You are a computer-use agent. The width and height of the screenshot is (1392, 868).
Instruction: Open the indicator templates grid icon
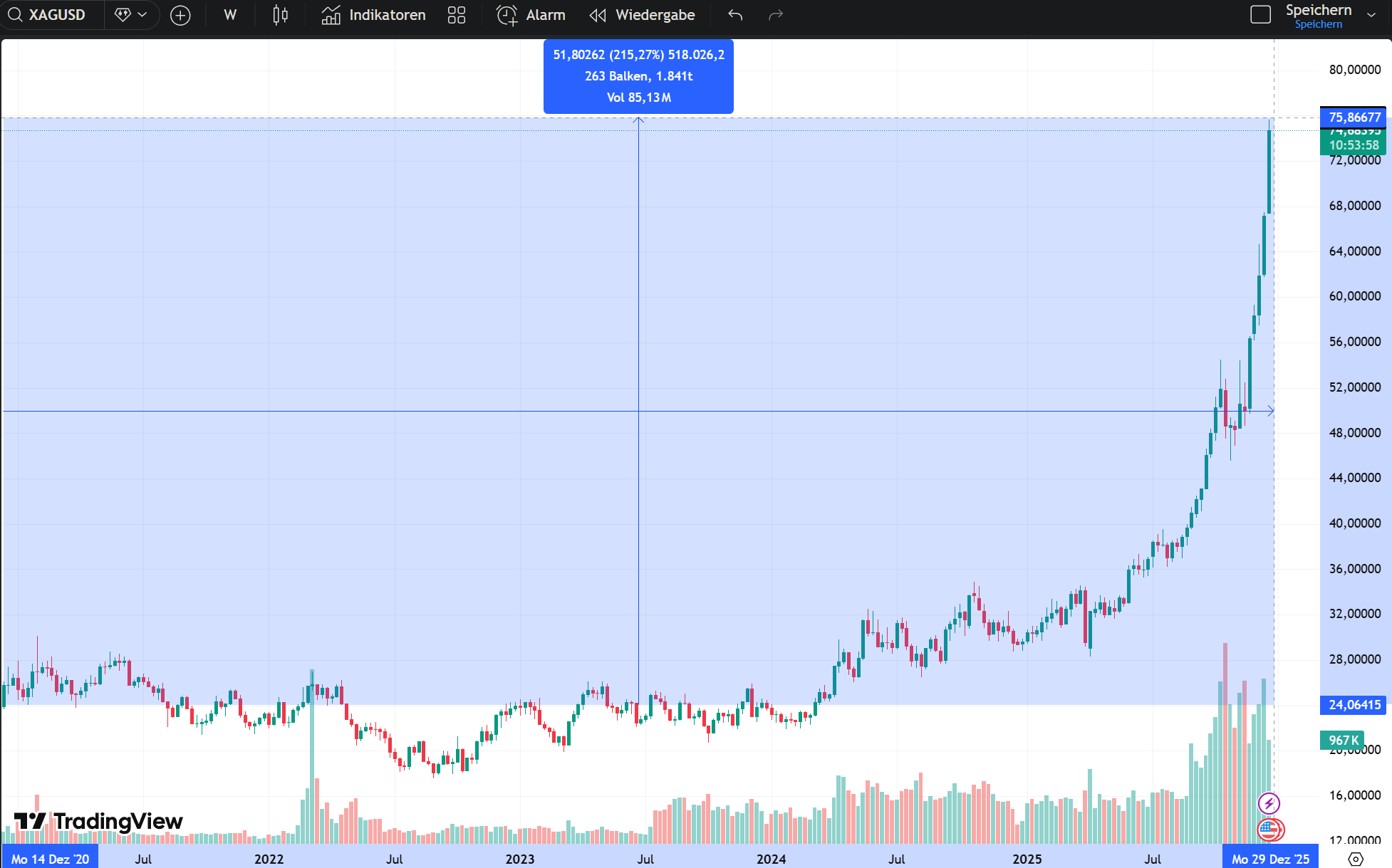click(x=457, y=15)
